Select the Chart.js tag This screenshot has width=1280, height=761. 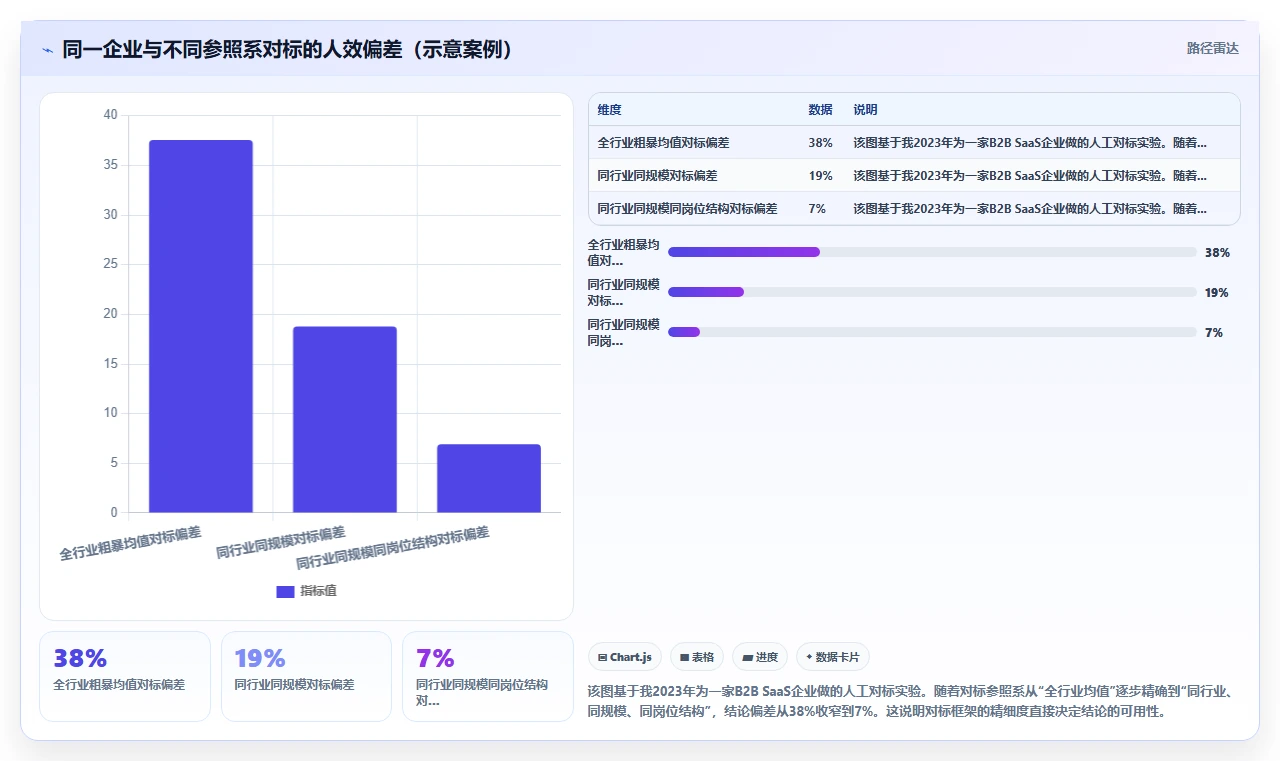click(625, 657)
